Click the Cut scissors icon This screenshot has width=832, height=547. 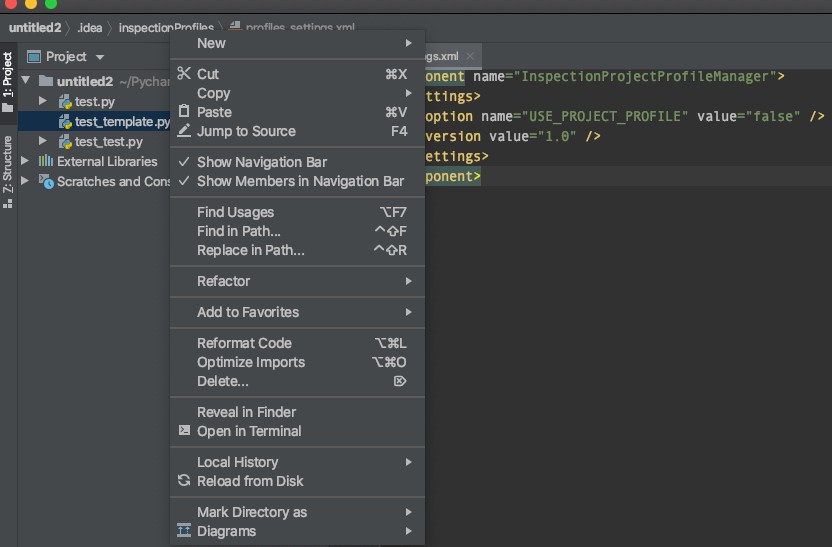click(x=184, y=73)
